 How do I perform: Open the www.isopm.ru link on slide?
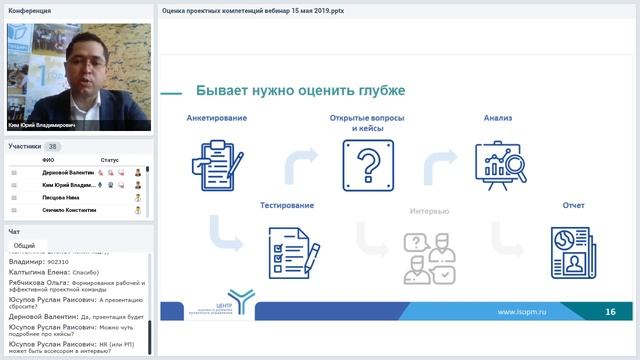[x=522, y=312]
